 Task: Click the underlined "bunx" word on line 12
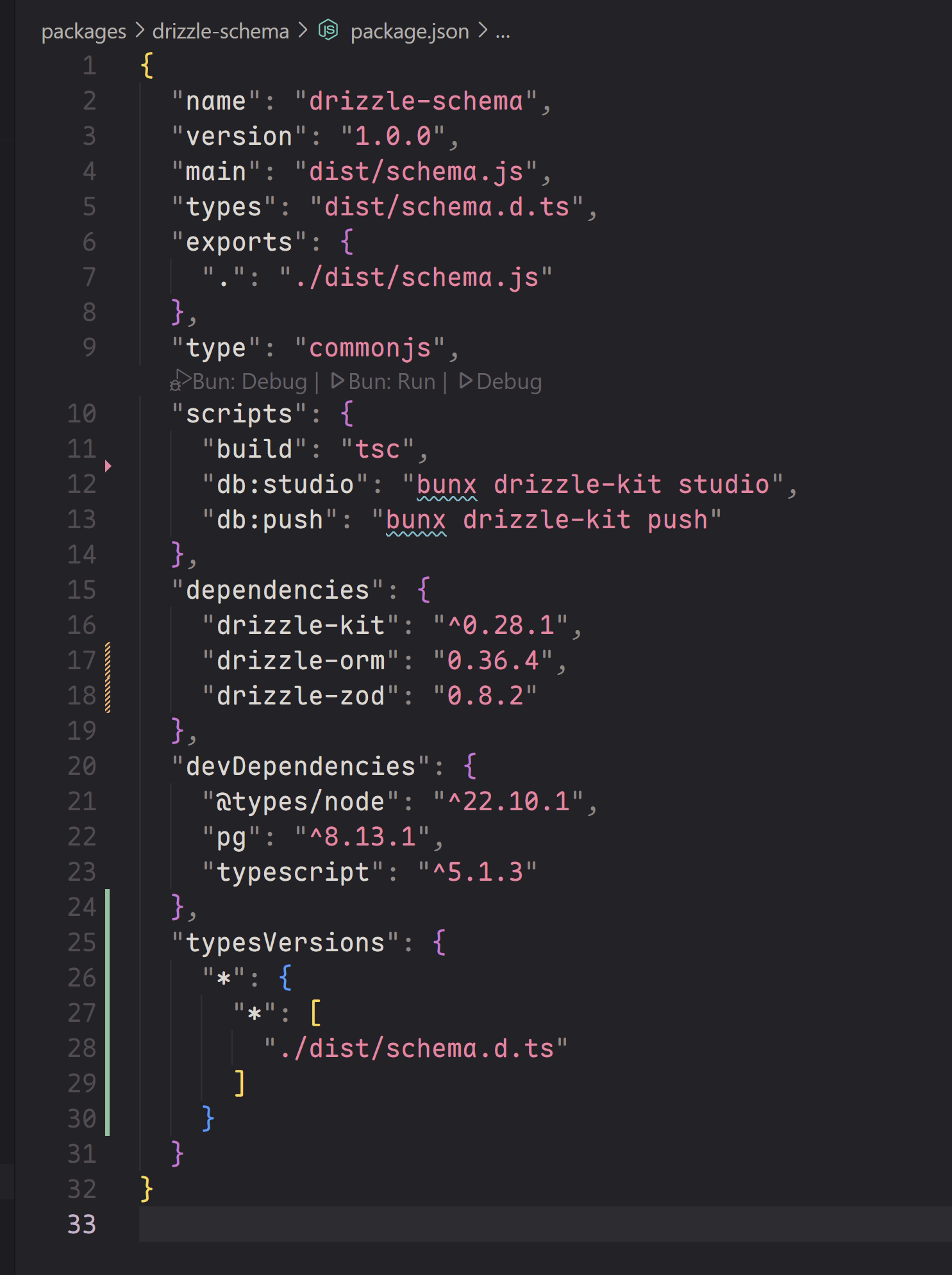[x=447, y=485]
